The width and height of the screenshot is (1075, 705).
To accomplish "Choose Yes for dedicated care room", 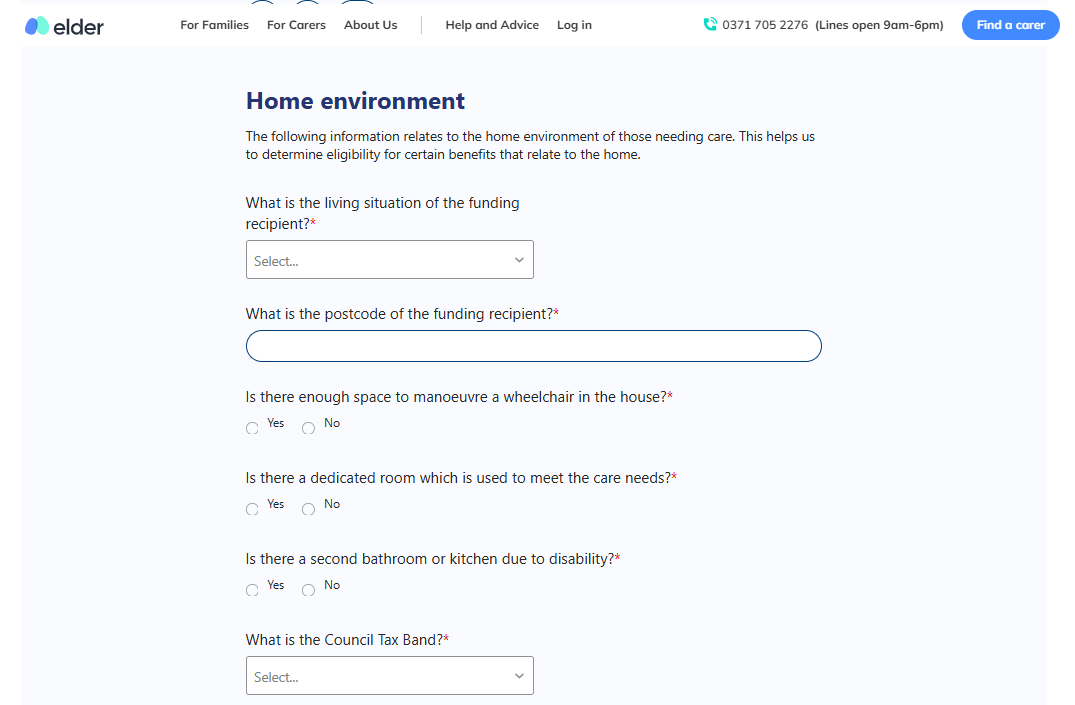I will [252, 509].
